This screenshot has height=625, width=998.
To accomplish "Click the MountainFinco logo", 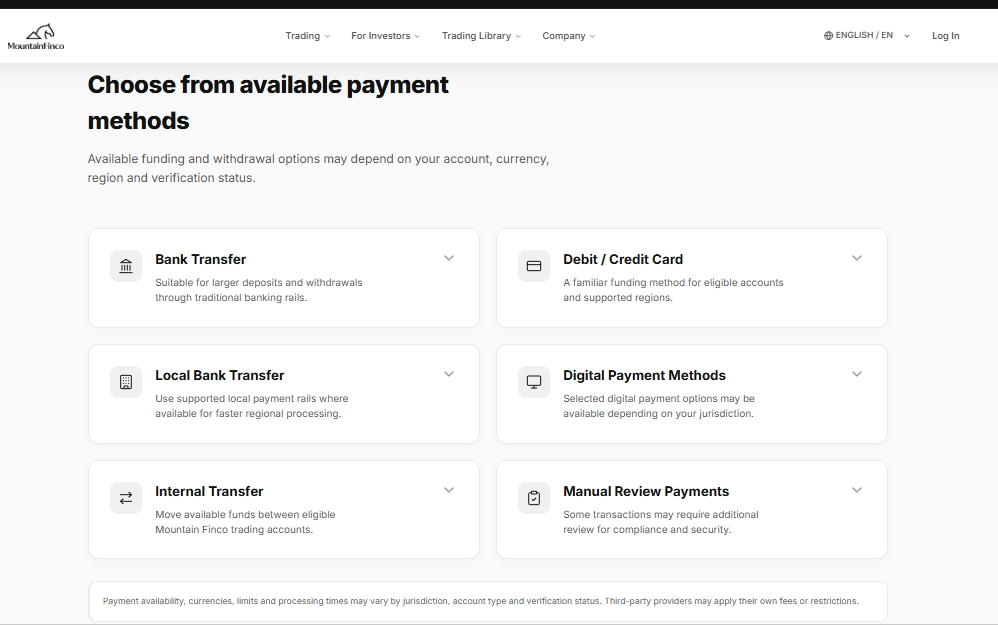I will (36, 37).
